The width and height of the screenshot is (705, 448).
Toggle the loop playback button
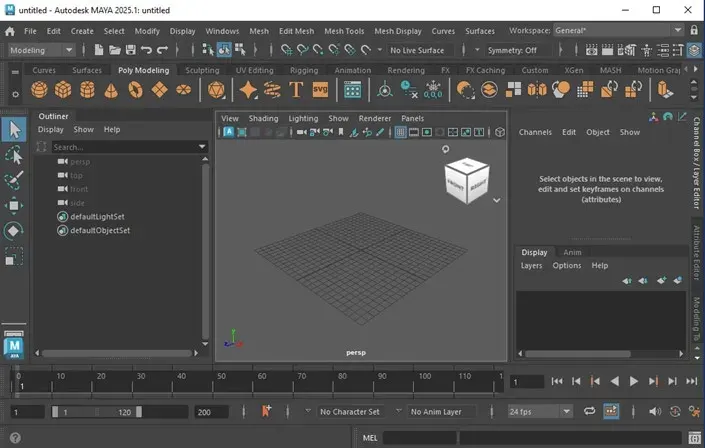tap(589, 411)
